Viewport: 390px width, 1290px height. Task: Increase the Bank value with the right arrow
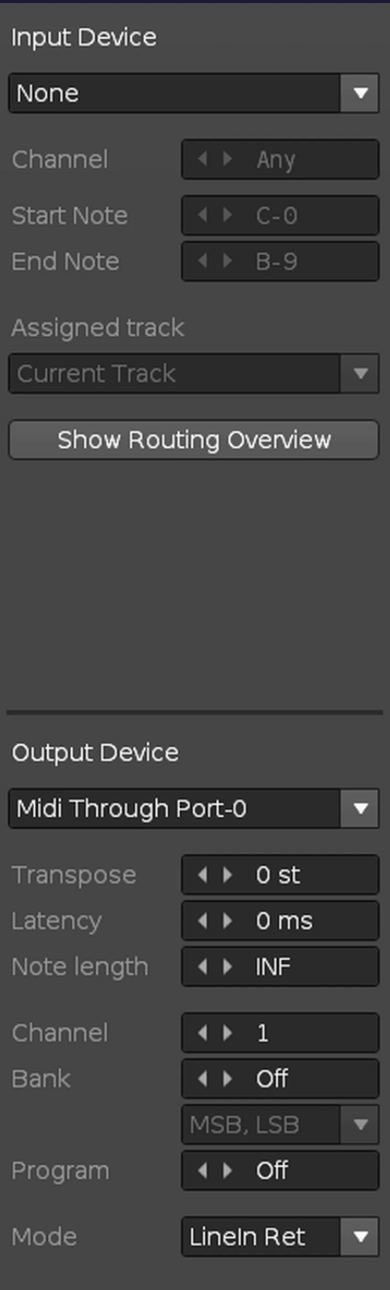(227, 1079)
